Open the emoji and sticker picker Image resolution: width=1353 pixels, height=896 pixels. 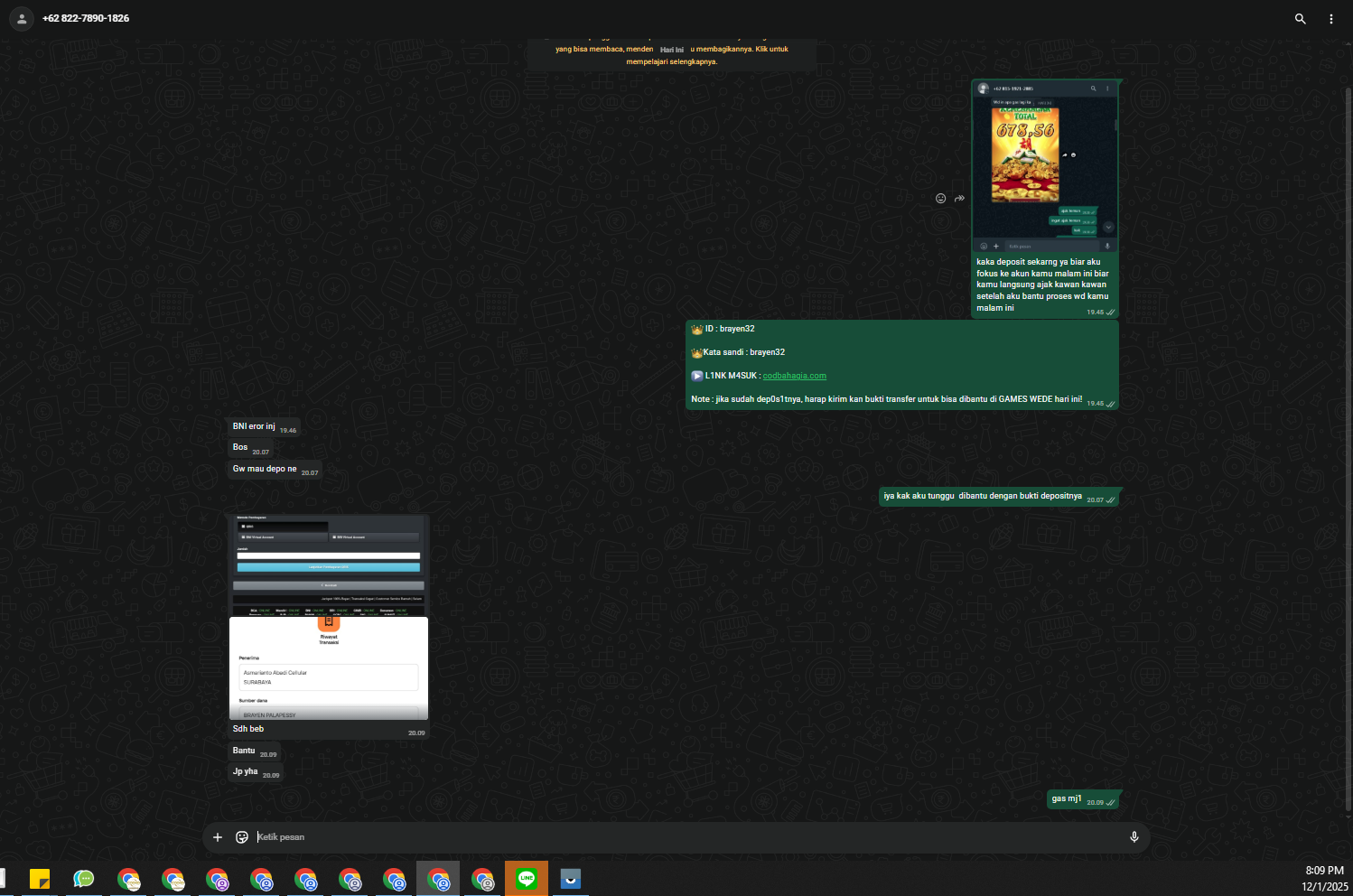(242, 837)
